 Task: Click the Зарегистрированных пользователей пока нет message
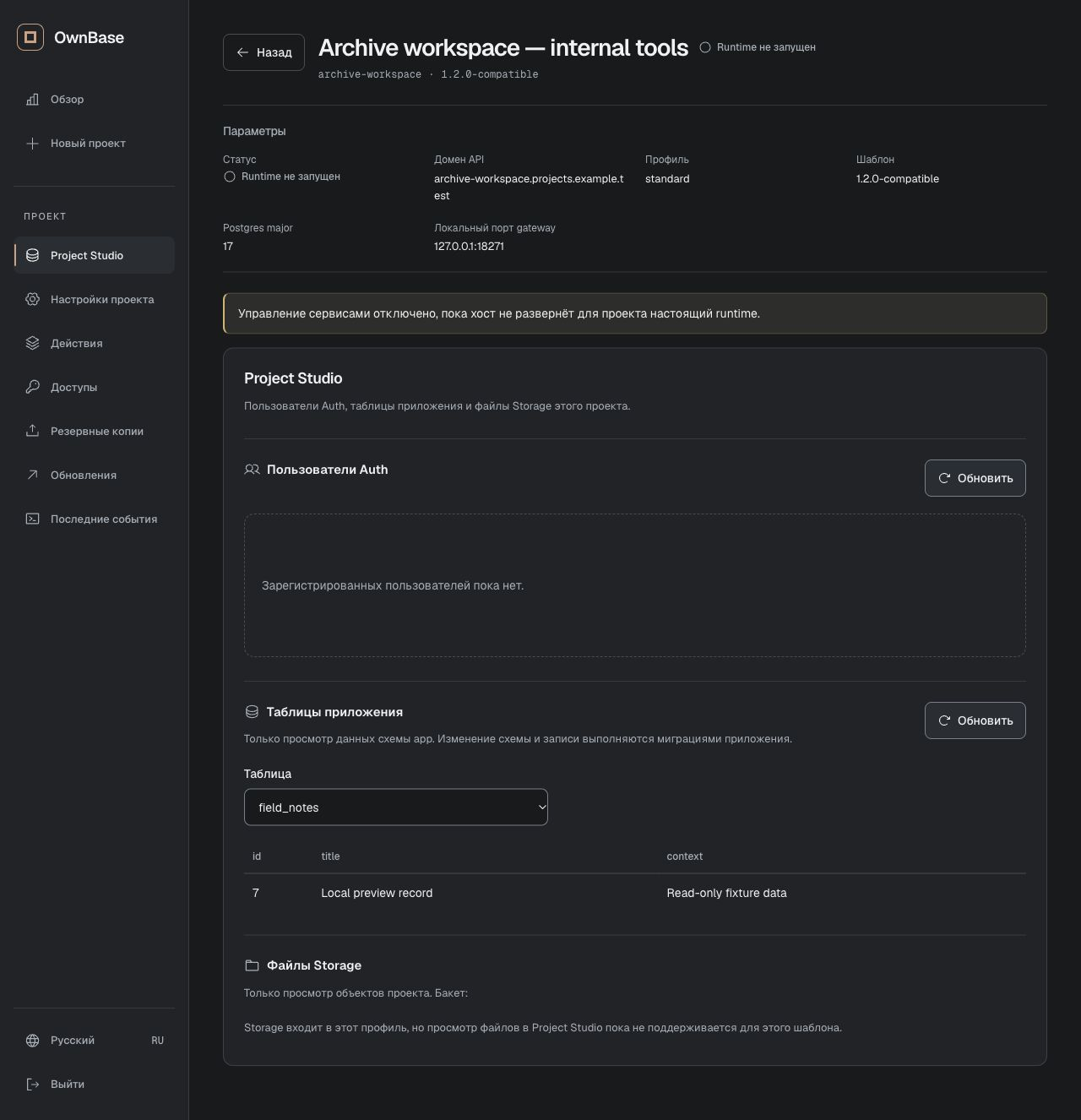393,585
